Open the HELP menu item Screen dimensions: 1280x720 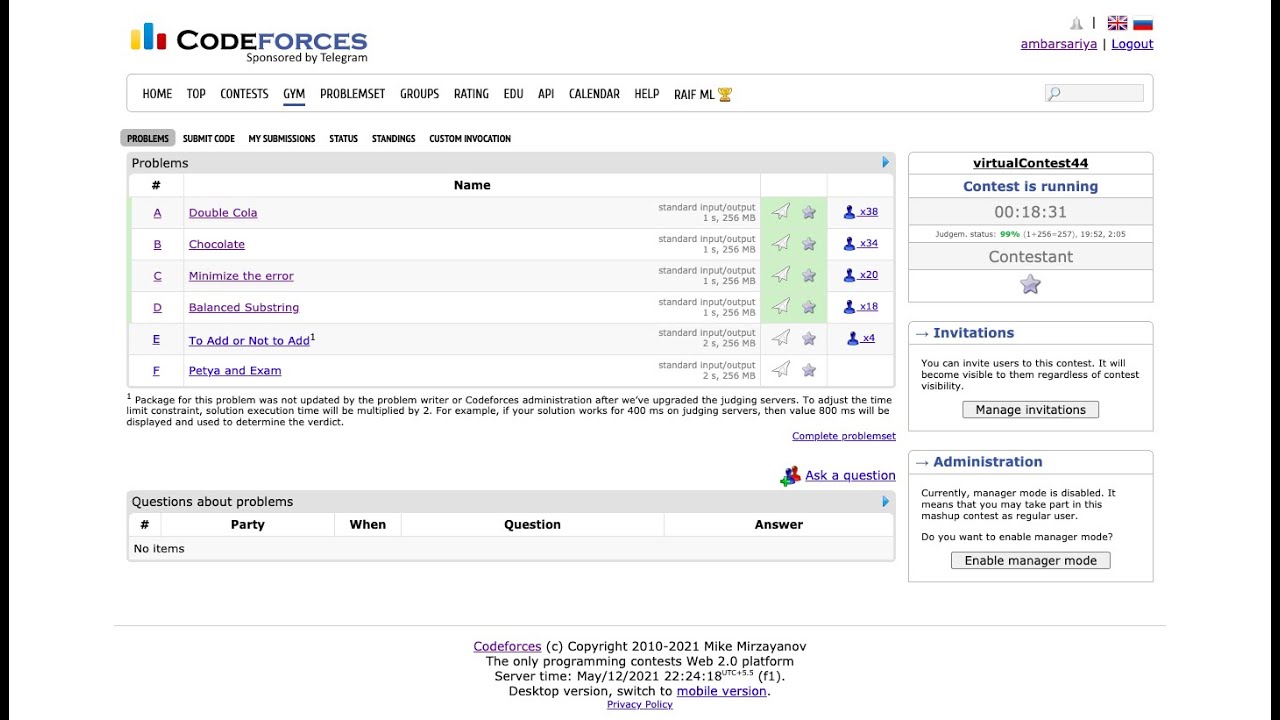point(647,94)
